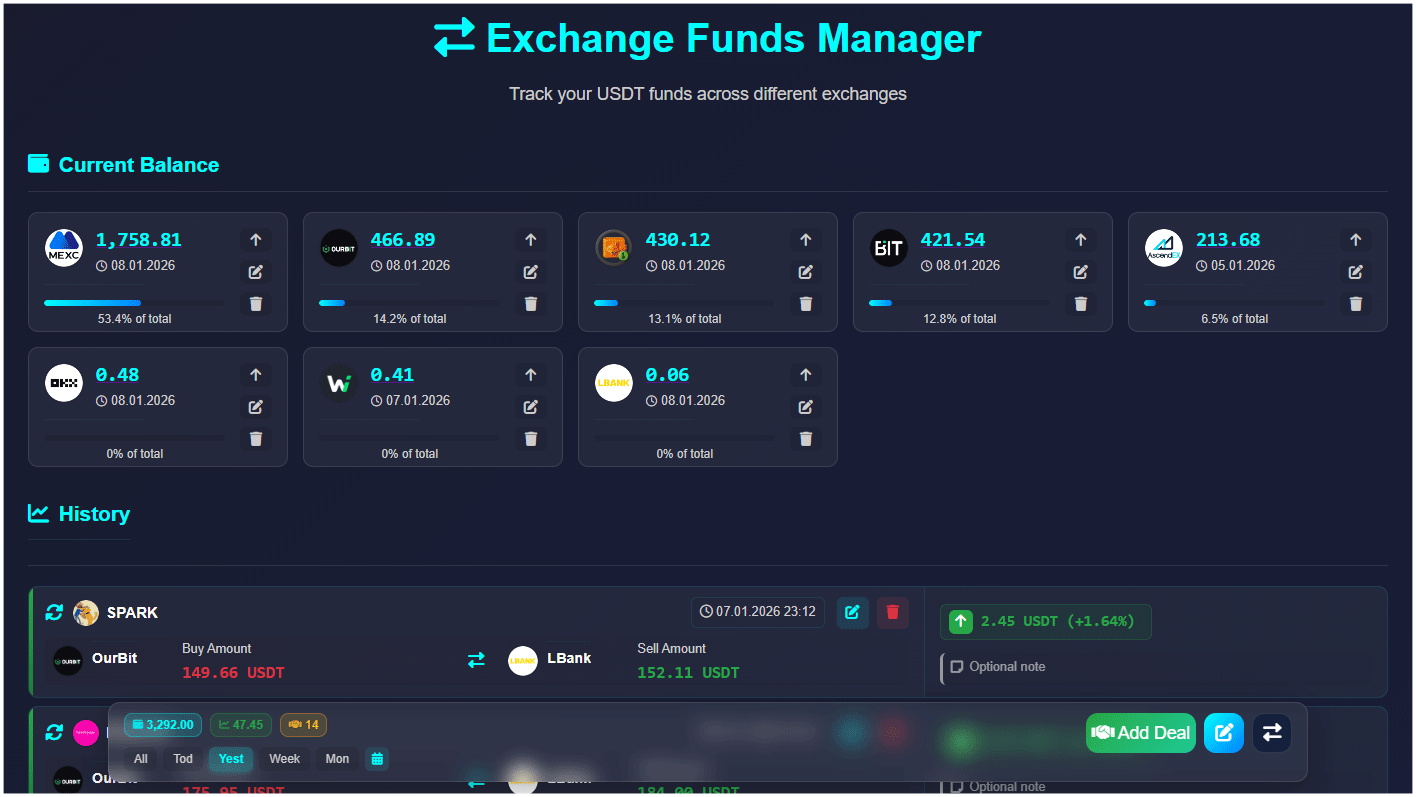
Task: Open the calendar date filter icon
Action: [377, 759]
